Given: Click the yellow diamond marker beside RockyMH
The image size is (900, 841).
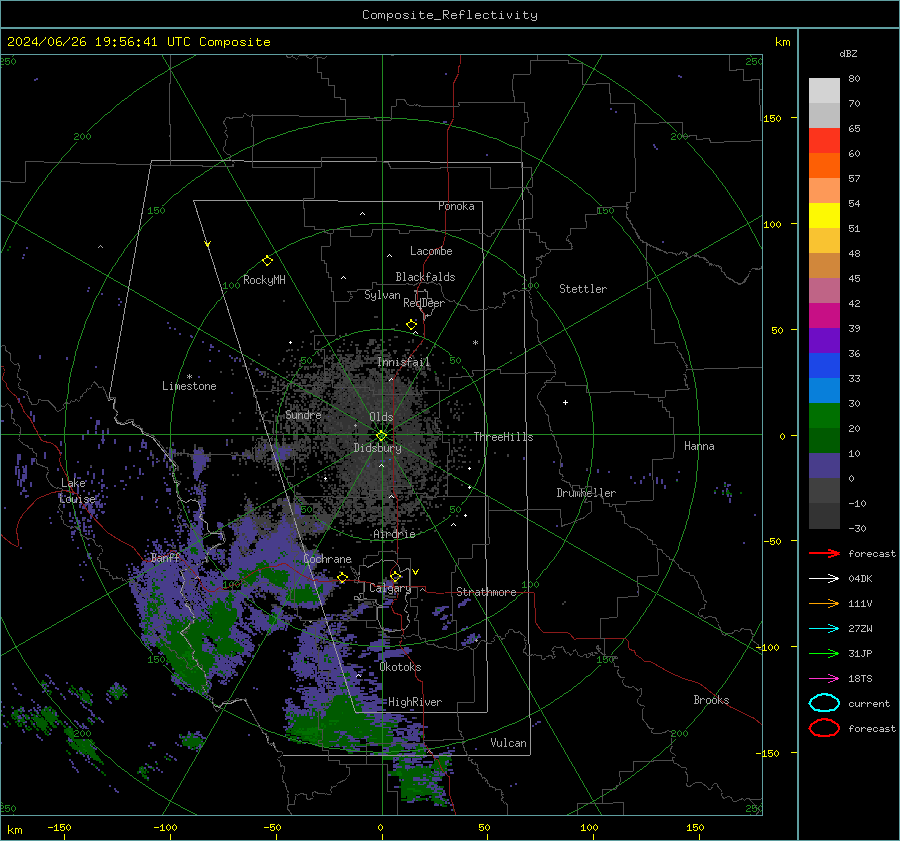Looking at the screenshot, I should point(267,261).
